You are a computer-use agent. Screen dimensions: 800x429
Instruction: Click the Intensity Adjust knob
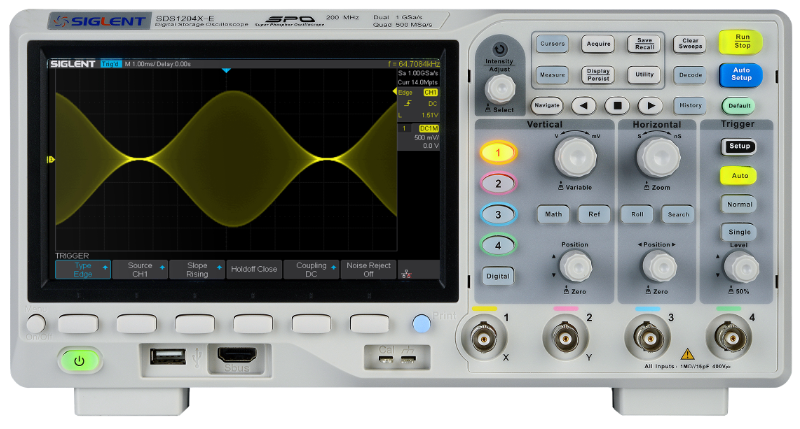(x=500, y=89)
